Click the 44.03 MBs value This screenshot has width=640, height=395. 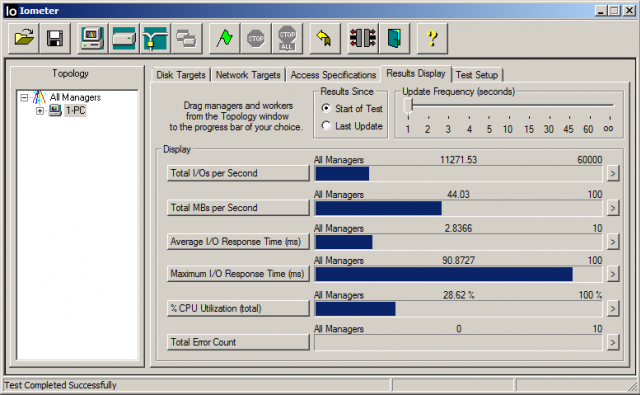point(458,194)
